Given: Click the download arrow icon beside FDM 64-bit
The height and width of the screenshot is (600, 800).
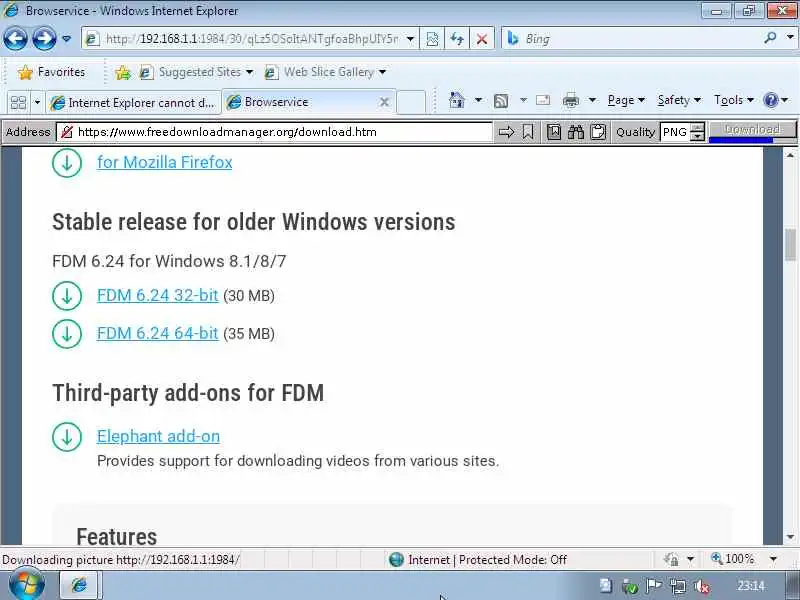Looking at the screenshot, I should click(67, 334).
